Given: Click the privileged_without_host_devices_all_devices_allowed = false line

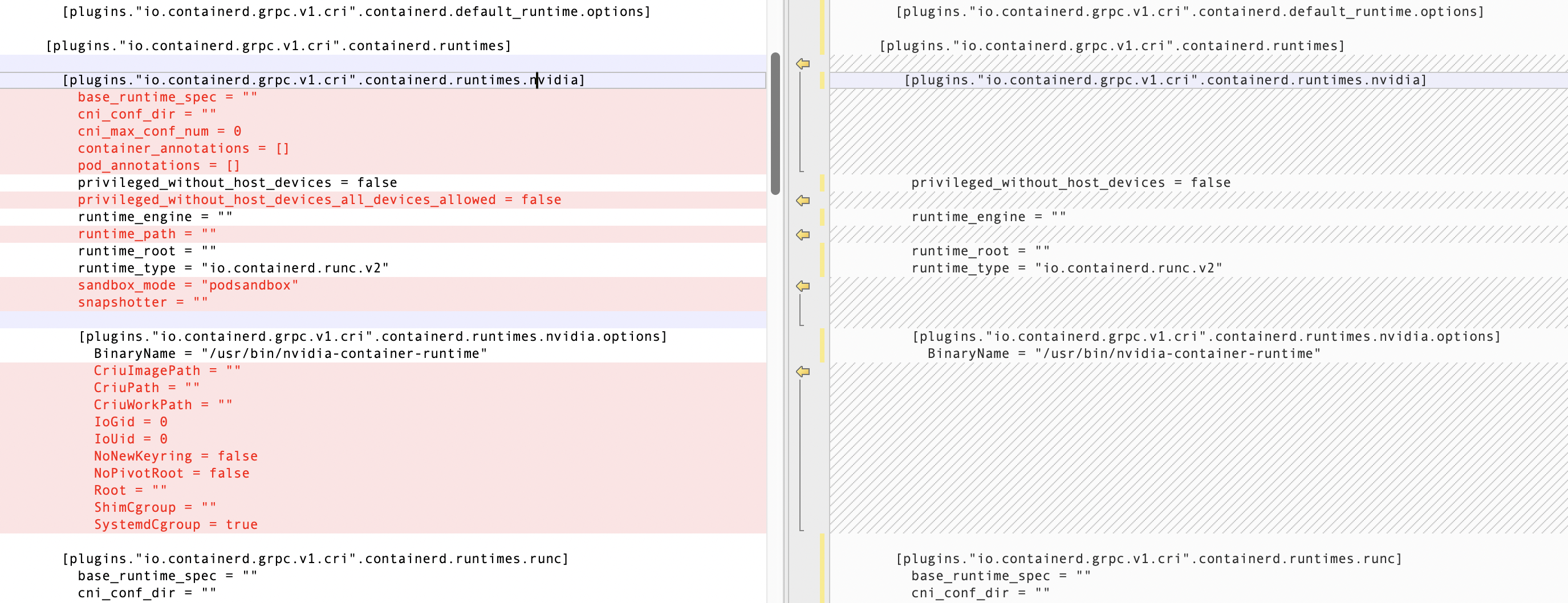Looking at the screenshot, I should pos(319,199).
